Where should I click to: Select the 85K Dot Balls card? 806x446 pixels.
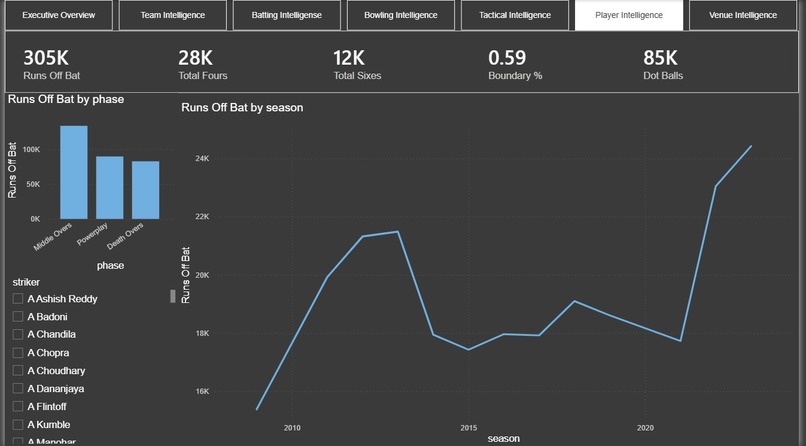coord(663,64)
